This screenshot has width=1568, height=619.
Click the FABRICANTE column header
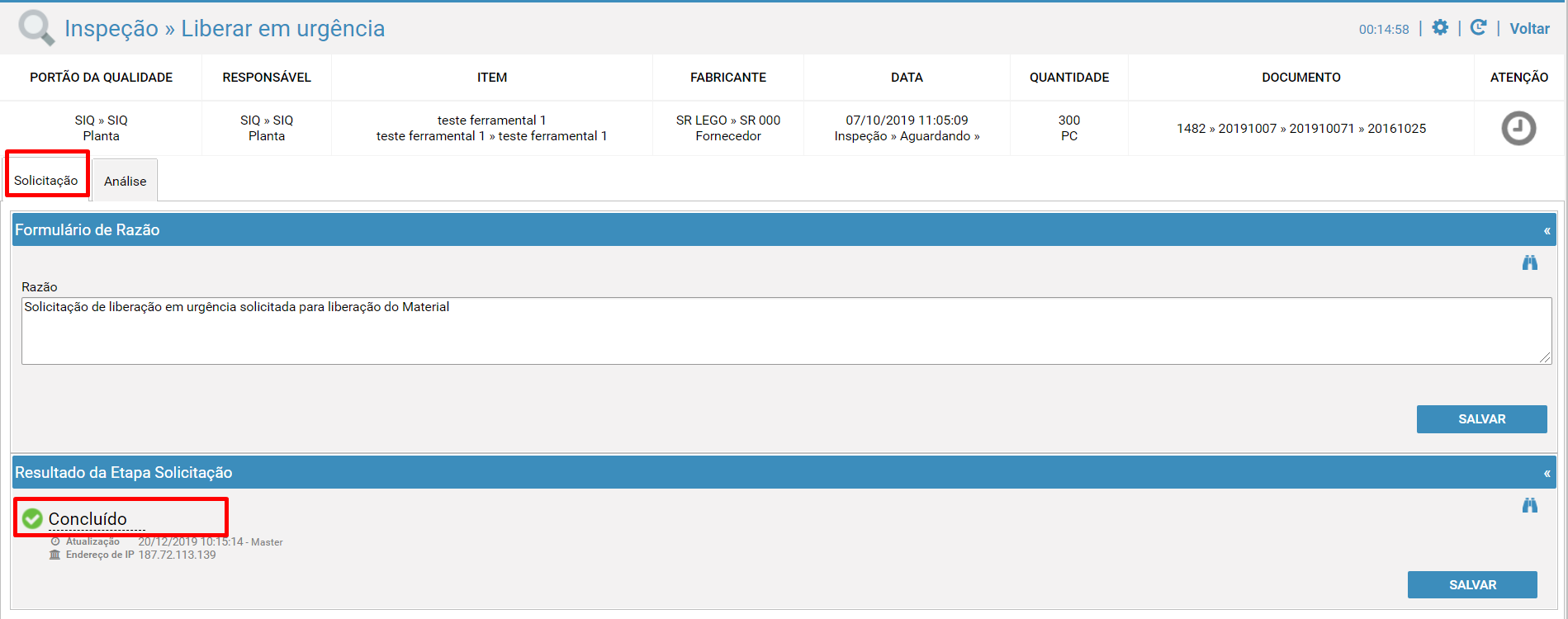tap(728, 78)
